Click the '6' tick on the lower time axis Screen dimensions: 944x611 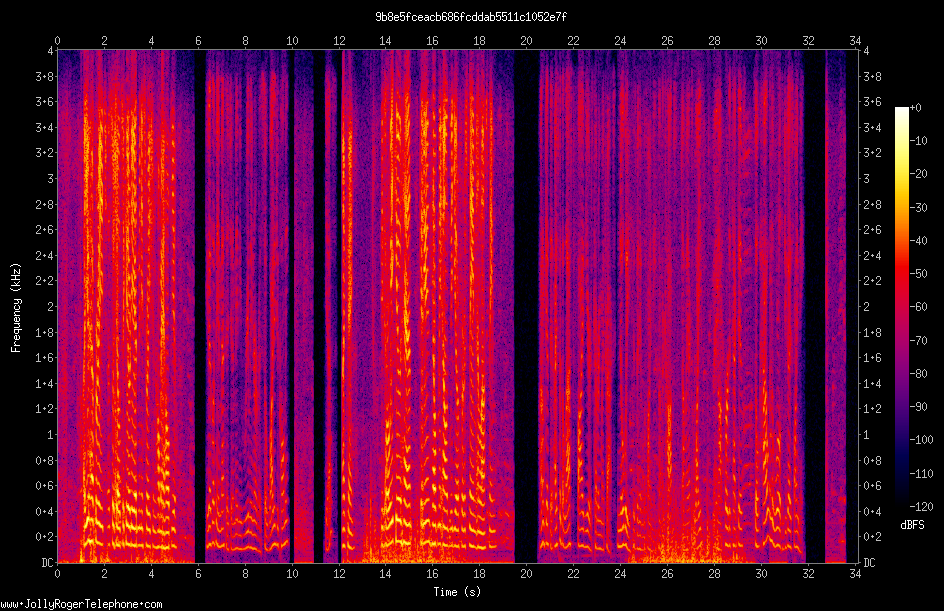pyautogui.click(x=198, y=574)
